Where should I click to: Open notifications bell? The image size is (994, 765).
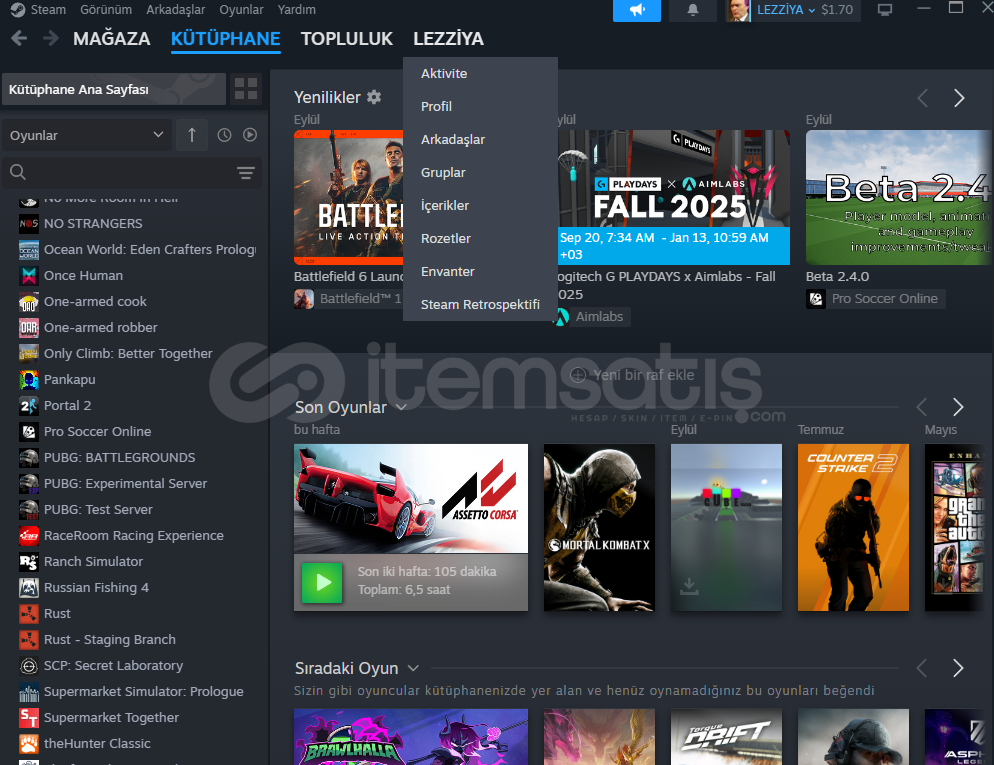[x=693, y=10]
